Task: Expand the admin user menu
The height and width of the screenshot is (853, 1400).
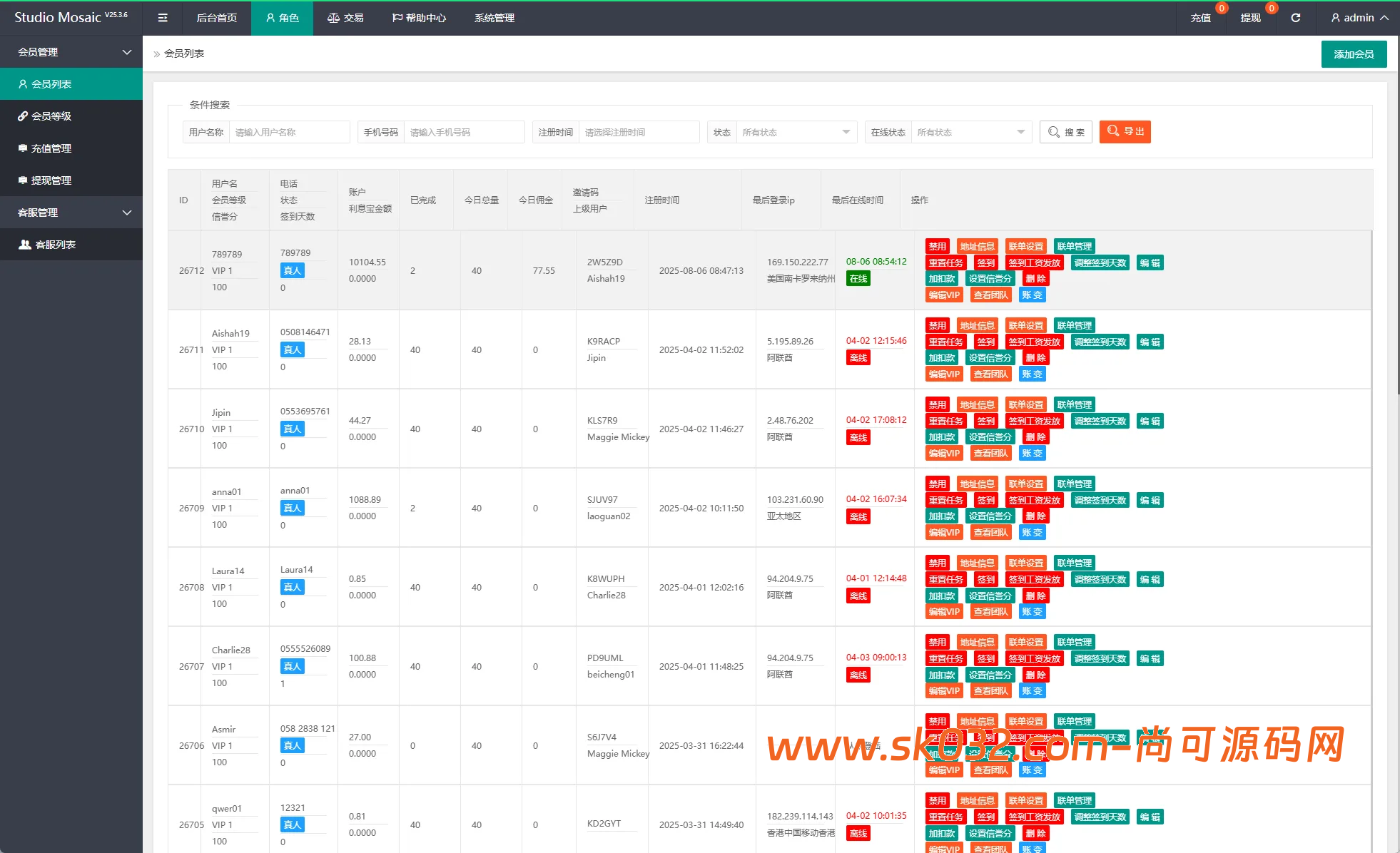Action: (1359, 18)
